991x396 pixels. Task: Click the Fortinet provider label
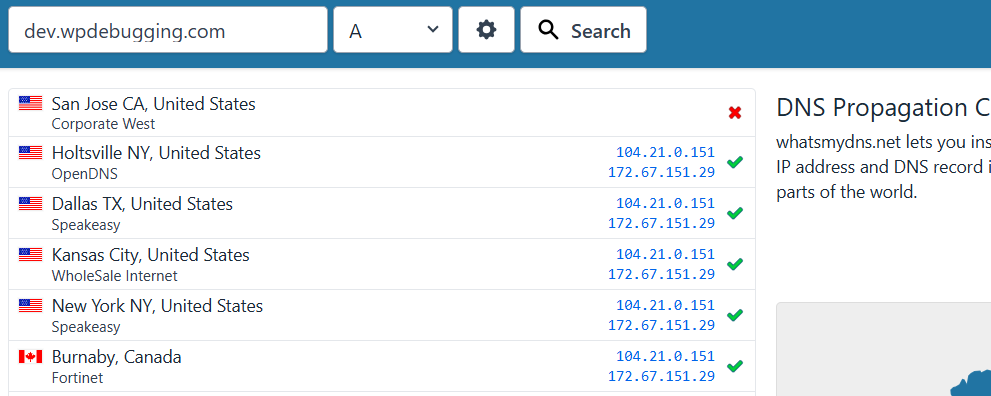[x=77, y=378]
